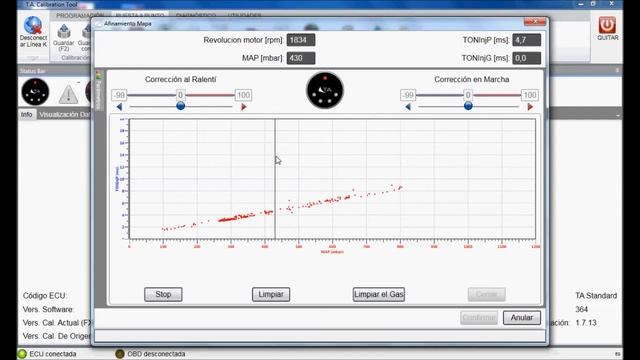This screenshot has height=360, width=640.
Task: Click the Ralentí slider 0 center value box
Action: click(x=180, y=95)
